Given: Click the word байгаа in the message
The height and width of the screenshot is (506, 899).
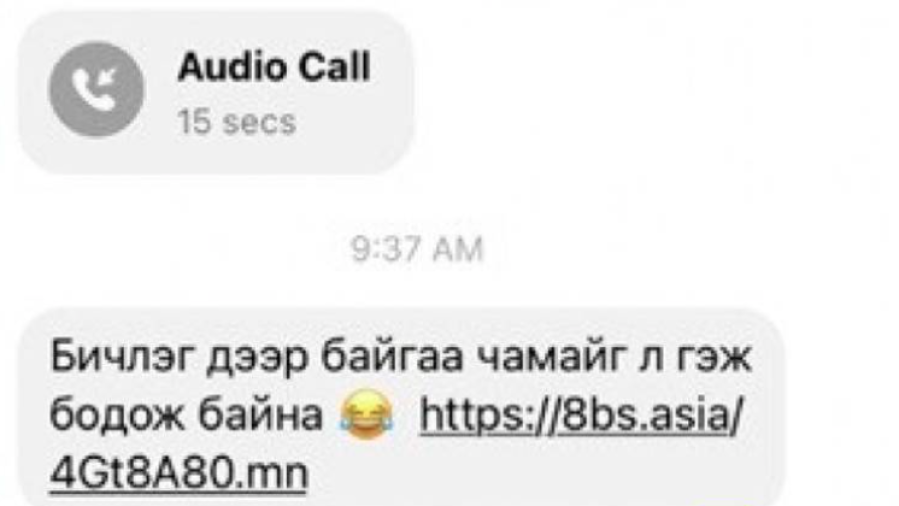Looking at the screenshot, I should click(x=391, y=356).
